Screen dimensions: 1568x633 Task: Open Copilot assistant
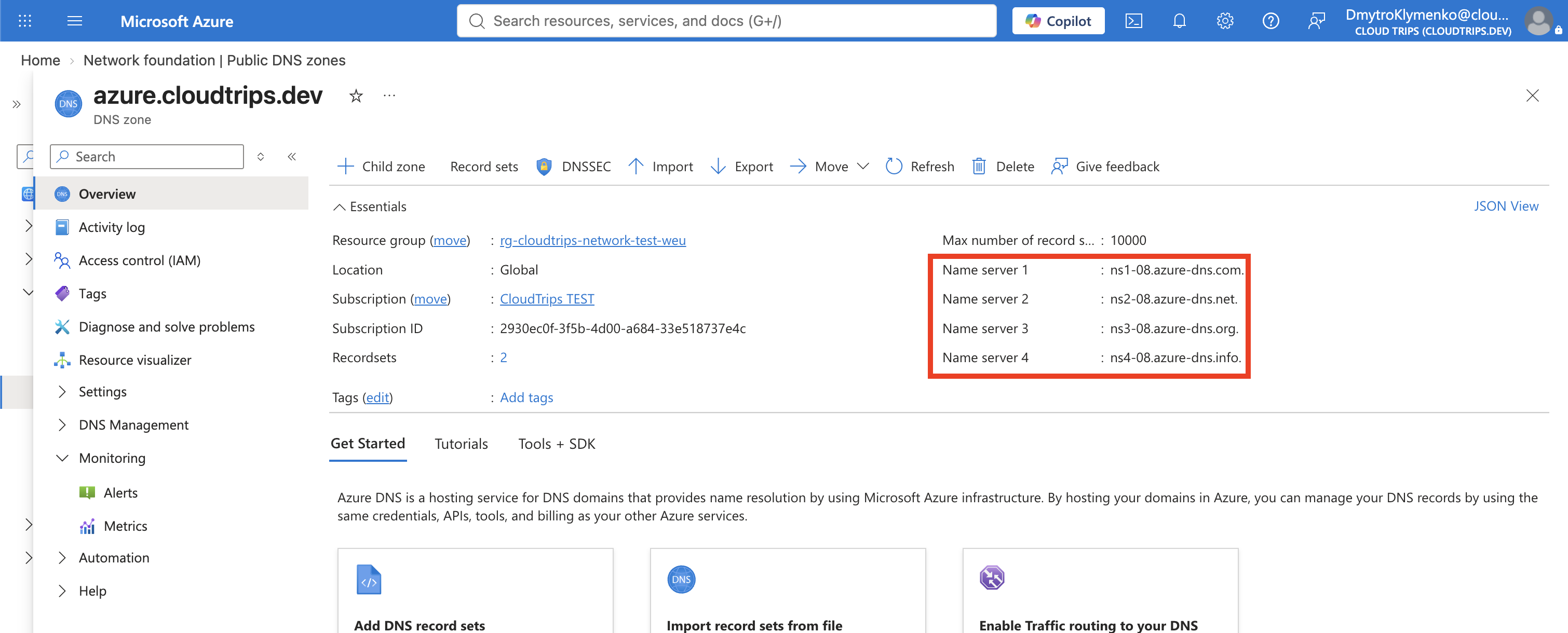[x=1058, y=21]
